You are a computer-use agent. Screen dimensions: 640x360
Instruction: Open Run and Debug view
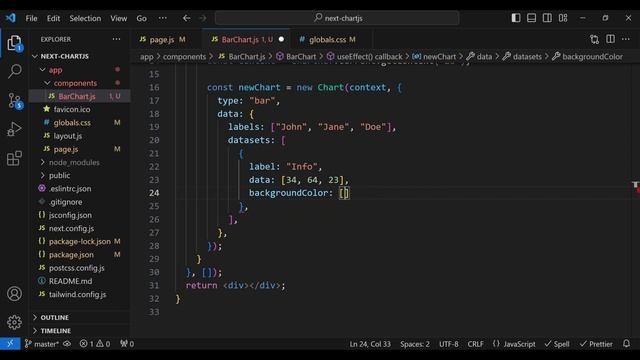tap(14, 129)
